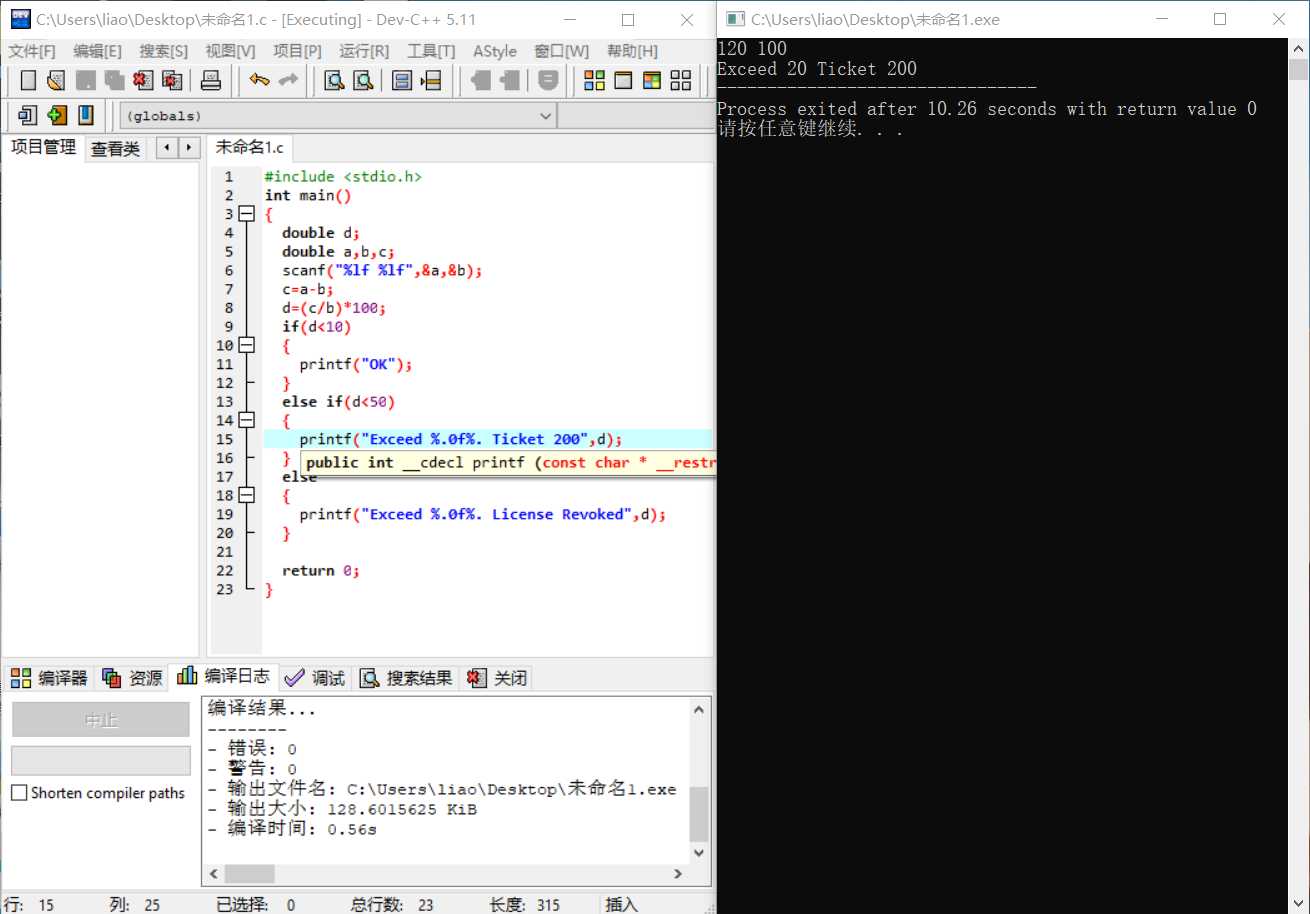The image size is (1310, 914).
Task: Collapse the code fold at line 18
Action: pyautogui.click(x=246, y=495)
